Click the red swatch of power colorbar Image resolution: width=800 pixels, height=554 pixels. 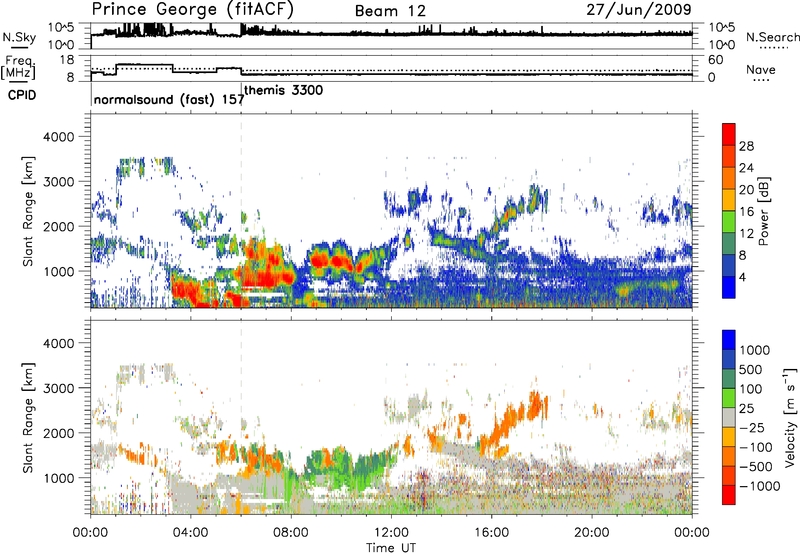729,135
